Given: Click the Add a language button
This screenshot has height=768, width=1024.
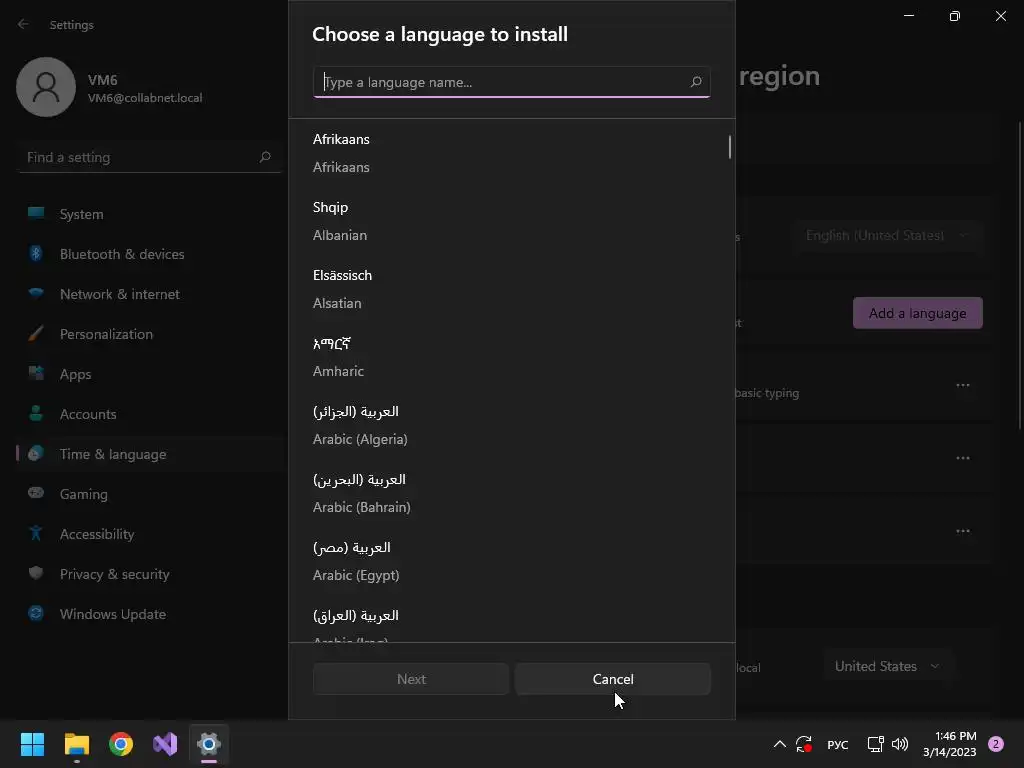Looking at the screenshot, I should (x=918, y=313).
